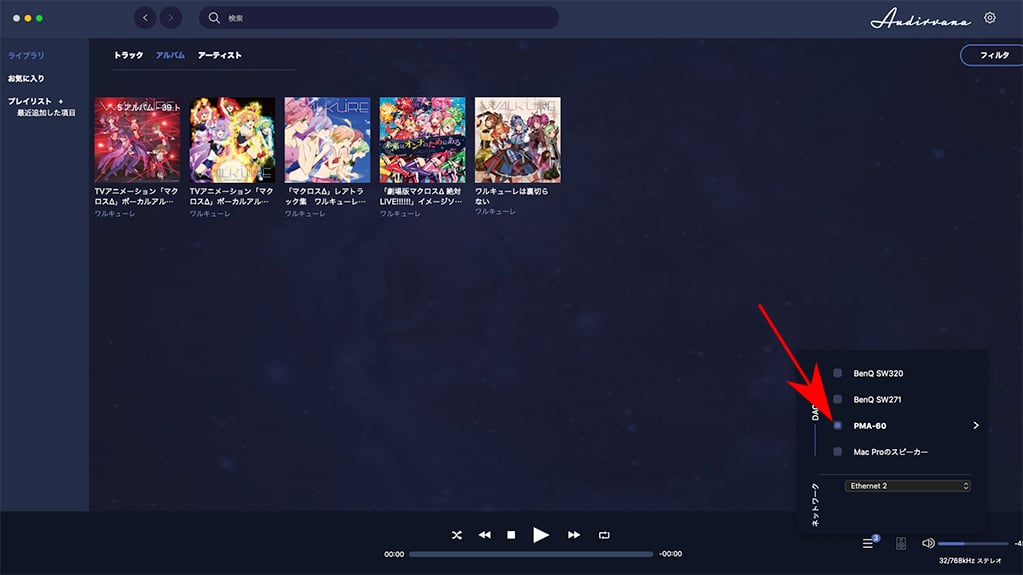The height and width of the screenshot is (575, 1023).
Task: Click the 「マクロスΔ」レアトラック集 album title
Action: pyautogui.click(x=325, y=196)
